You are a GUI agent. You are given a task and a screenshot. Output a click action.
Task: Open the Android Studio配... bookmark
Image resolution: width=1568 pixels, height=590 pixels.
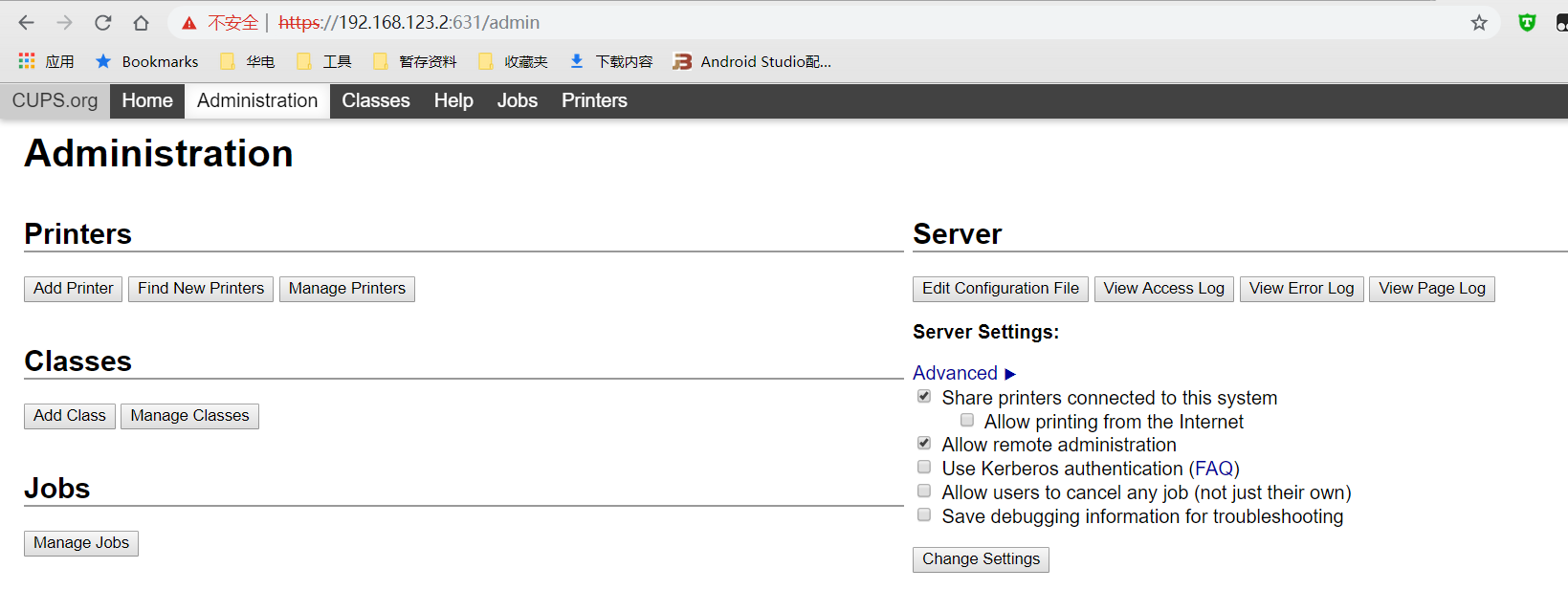[x=752, y=61]
